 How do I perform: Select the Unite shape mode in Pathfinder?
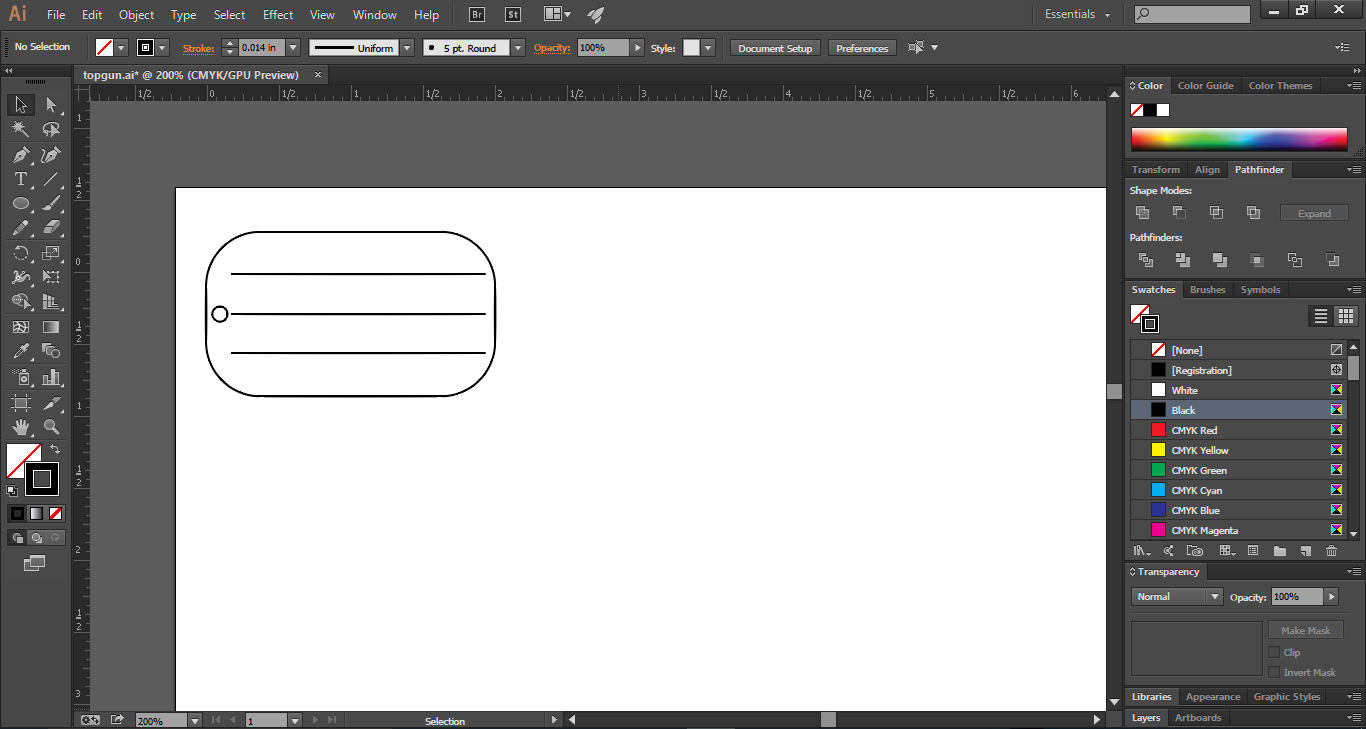pyautogui.click(x=1143, y=211)
